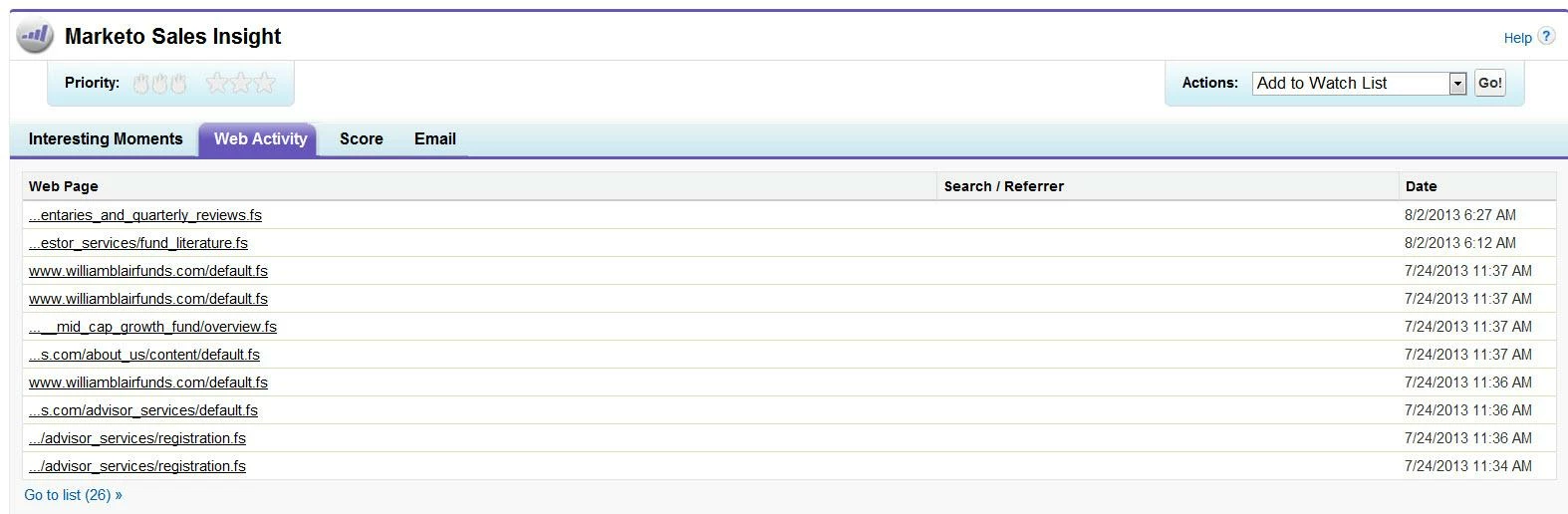
Task: Open the mid_cap_growth_fund/overview.fs link
Action: pos(152,327)
